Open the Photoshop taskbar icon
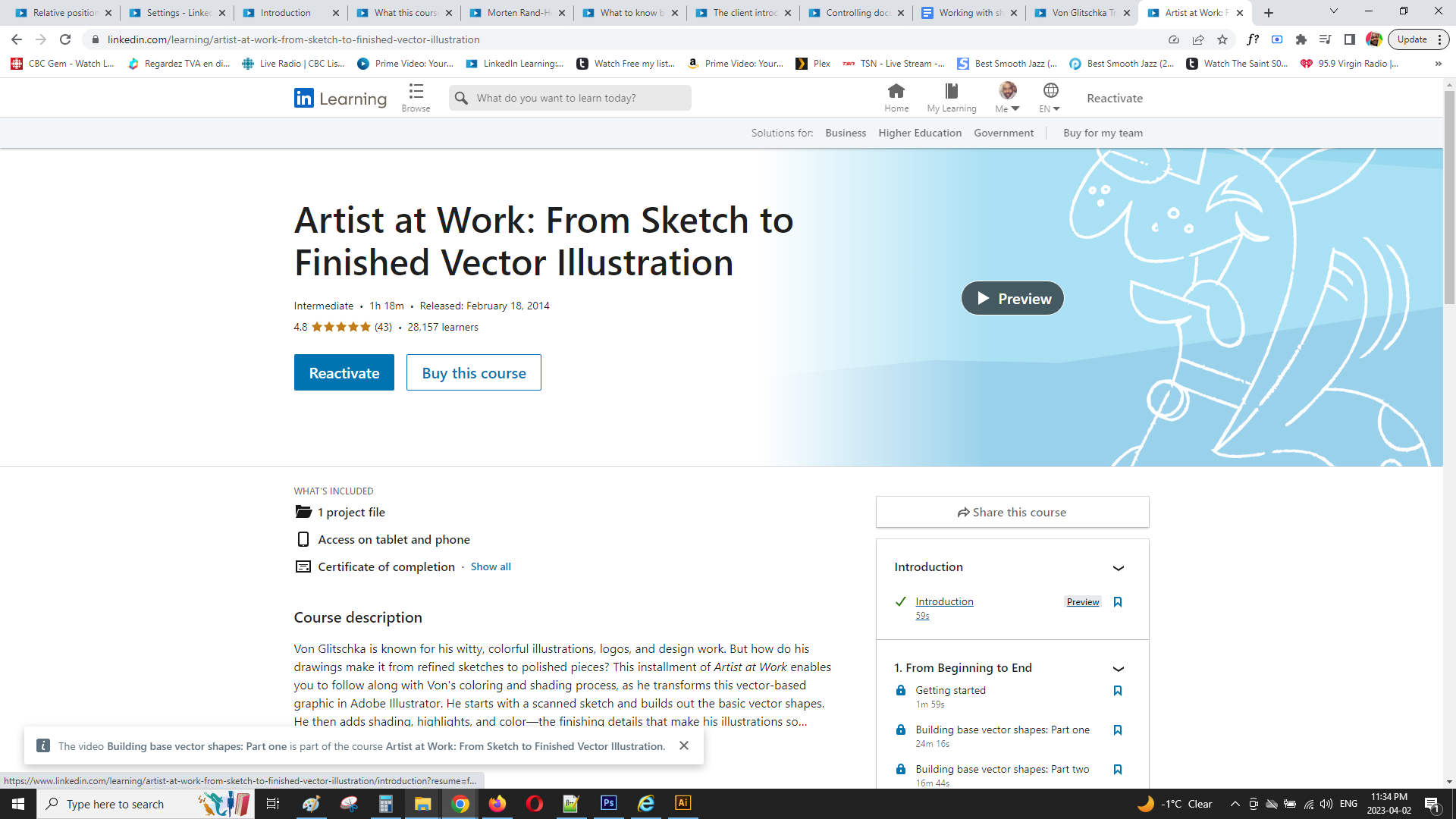 point(608,803)
